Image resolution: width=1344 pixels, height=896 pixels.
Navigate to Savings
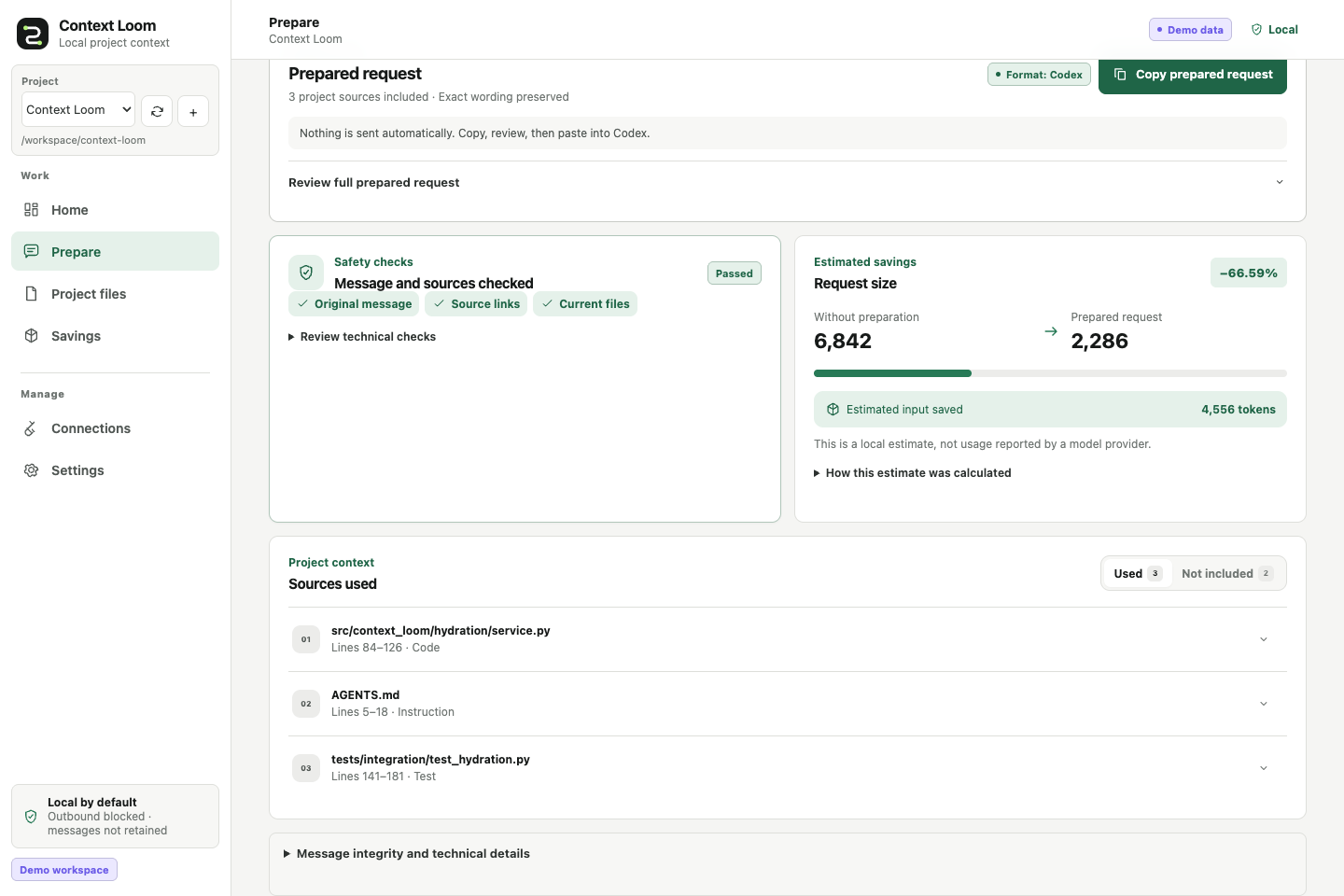115,336
